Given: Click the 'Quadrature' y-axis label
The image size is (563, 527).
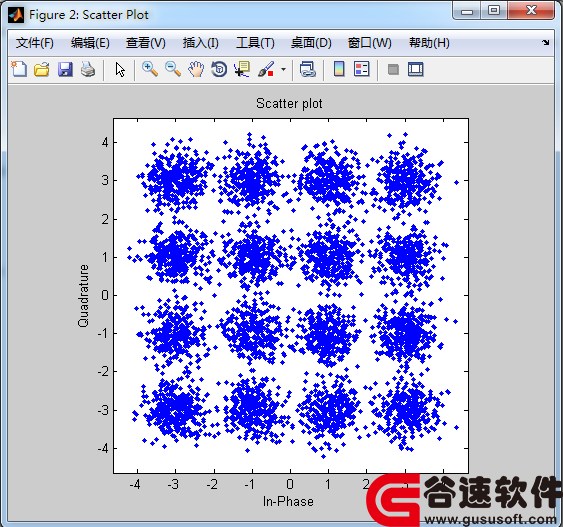Looking at the screenshot, I should click(83, 296).
